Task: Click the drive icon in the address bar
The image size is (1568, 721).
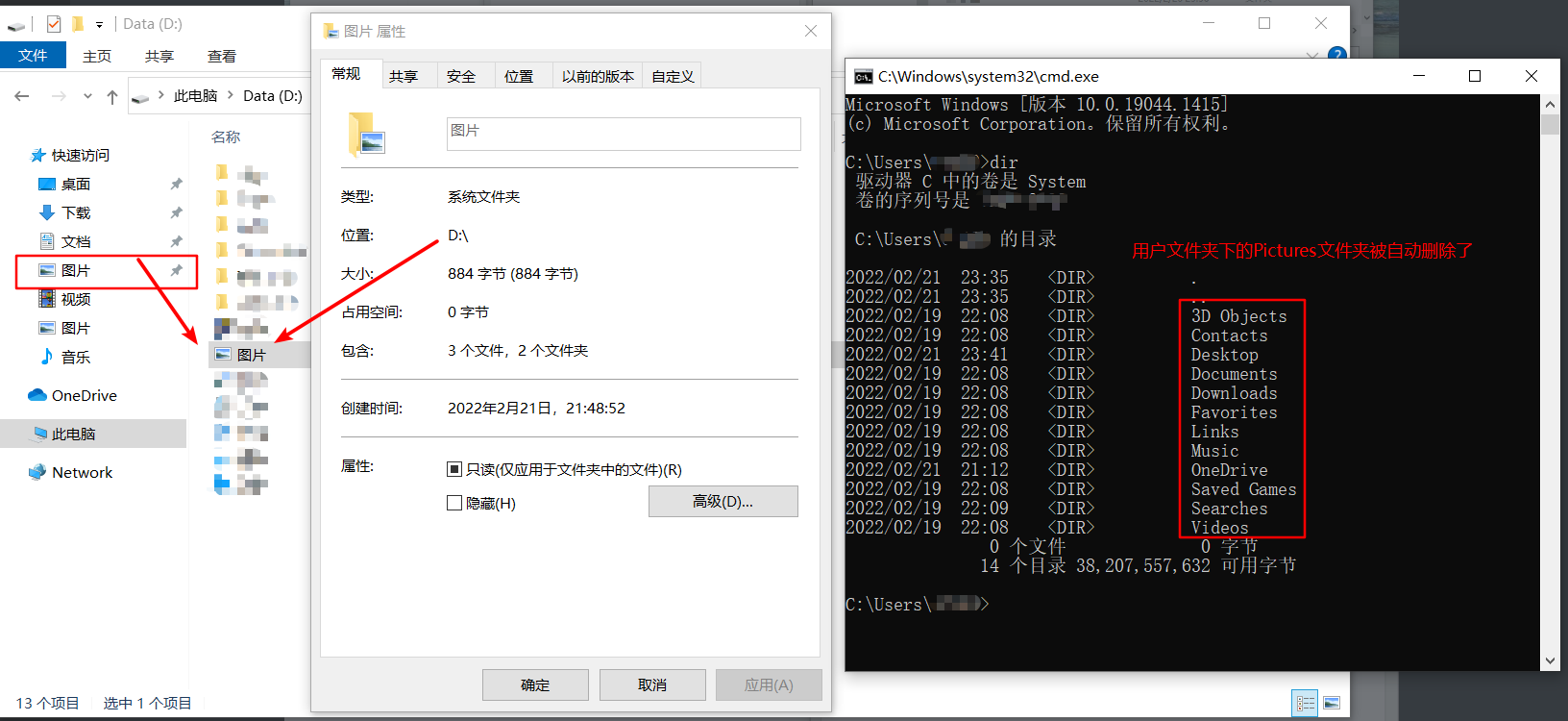Action: (140, 96)
